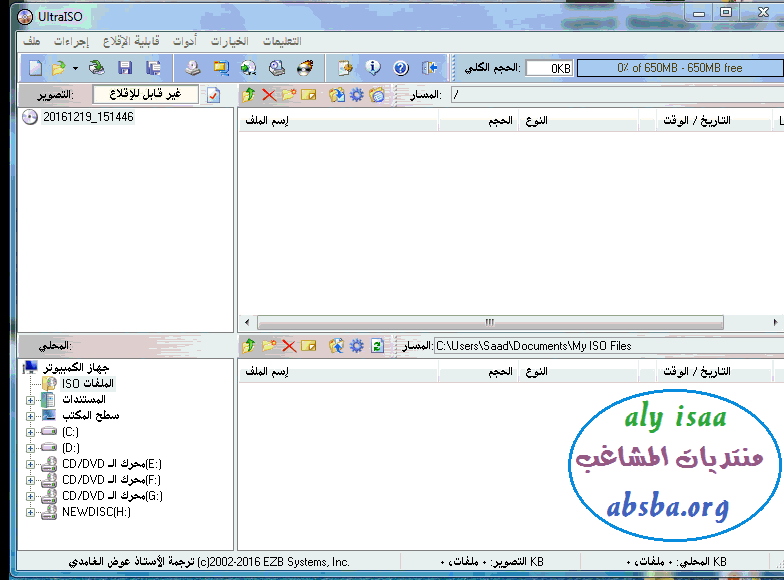Click the question mark help toolbar icon
The width and height of the screenshot is (784, 580).
point(401,68)
